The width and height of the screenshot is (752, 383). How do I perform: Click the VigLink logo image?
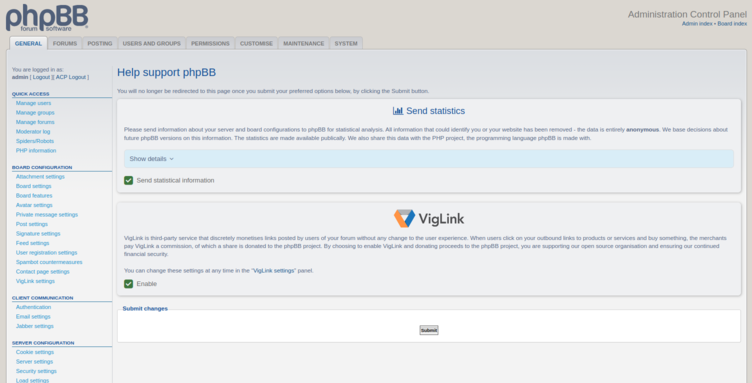pyautogui.click(x=429, y=219)
